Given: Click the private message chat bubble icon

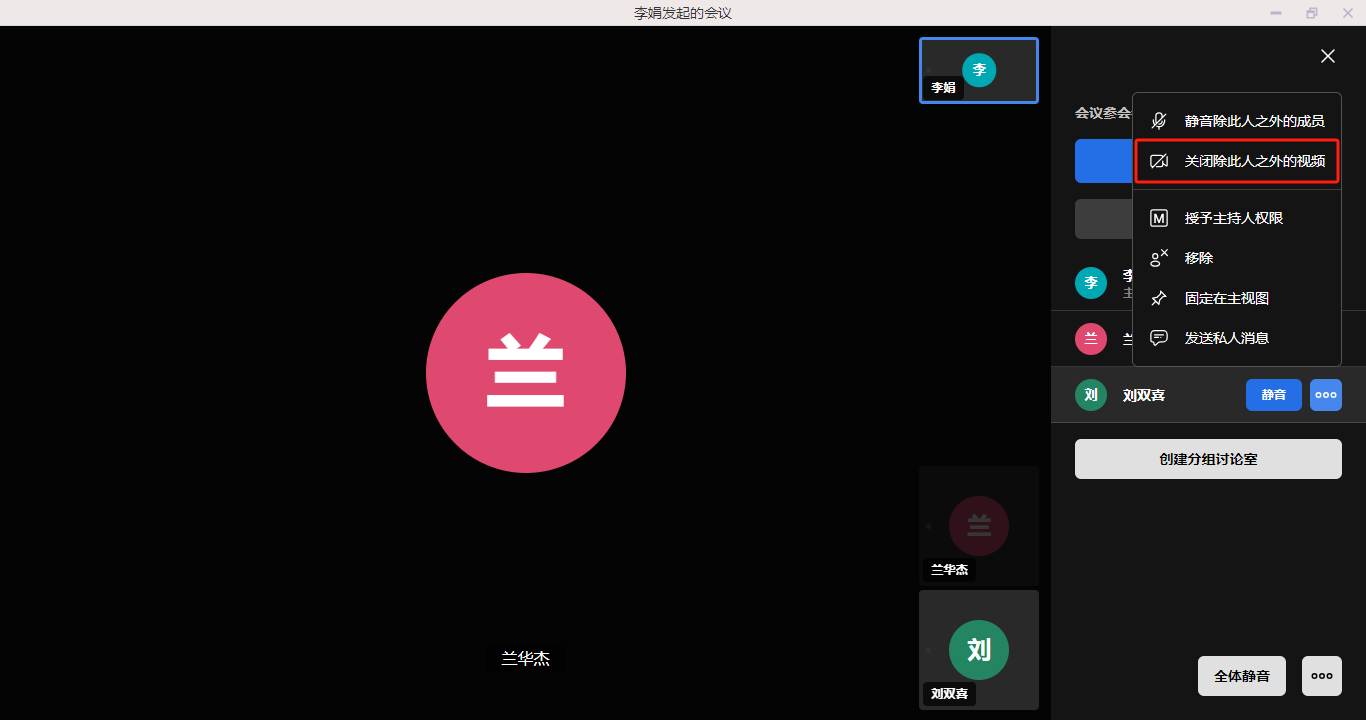Looking at the screenshot, I should (x=1159, y=338).
